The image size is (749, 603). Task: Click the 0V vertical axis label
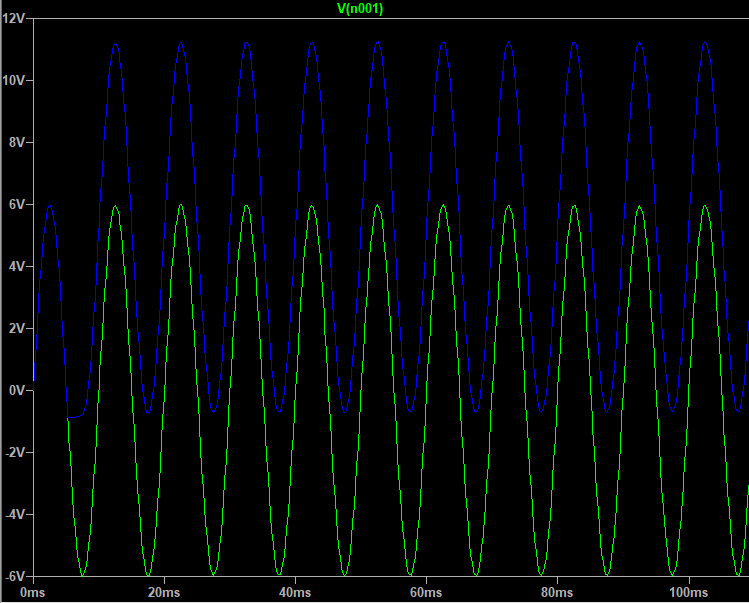click(x=17, y=390)
